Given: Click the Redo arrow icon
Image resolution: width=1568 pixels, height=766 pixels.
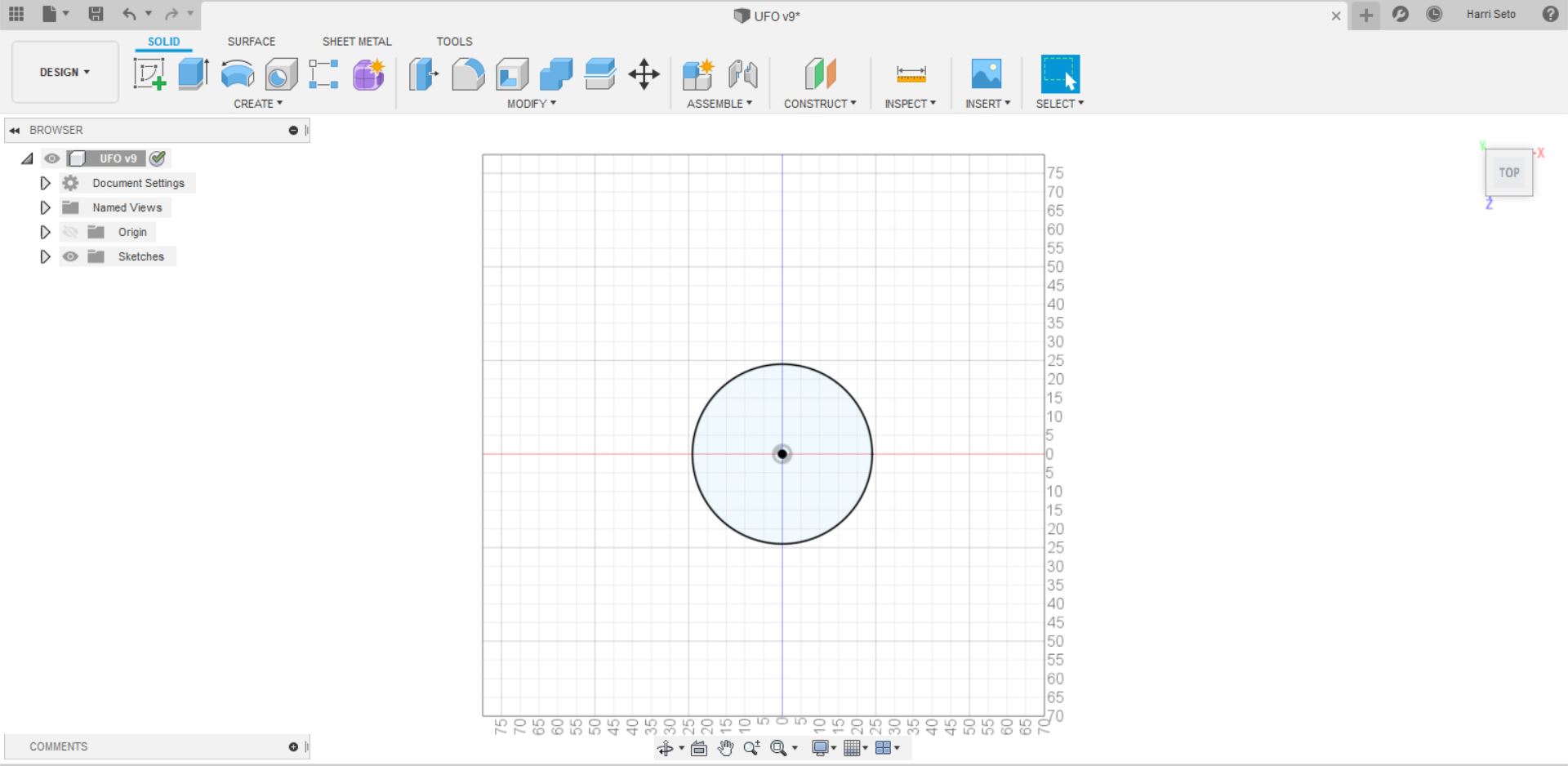Looking at the screenshot, I should [x=171, y=14].
